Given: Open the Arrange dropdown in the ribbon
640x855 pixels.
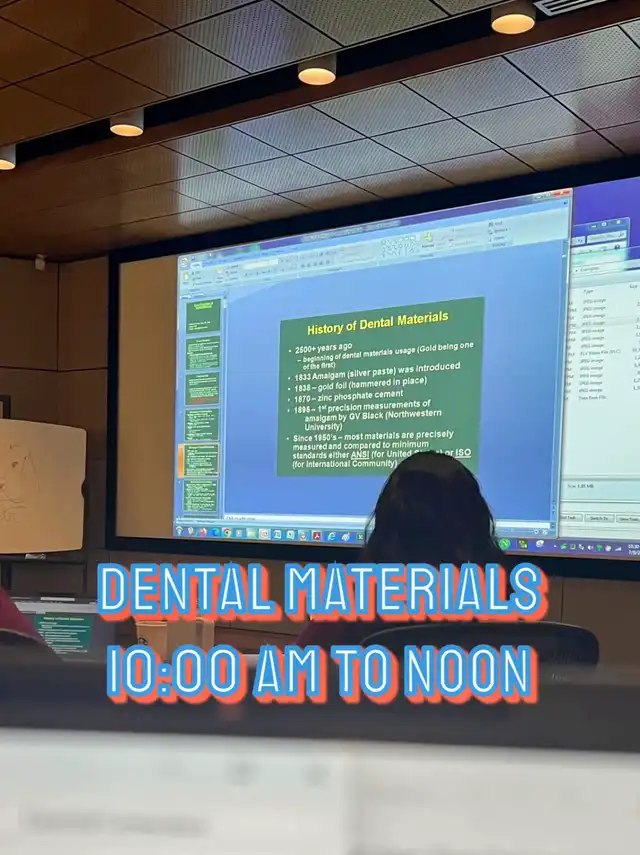Looking at the screenshot, I should 430,244.
